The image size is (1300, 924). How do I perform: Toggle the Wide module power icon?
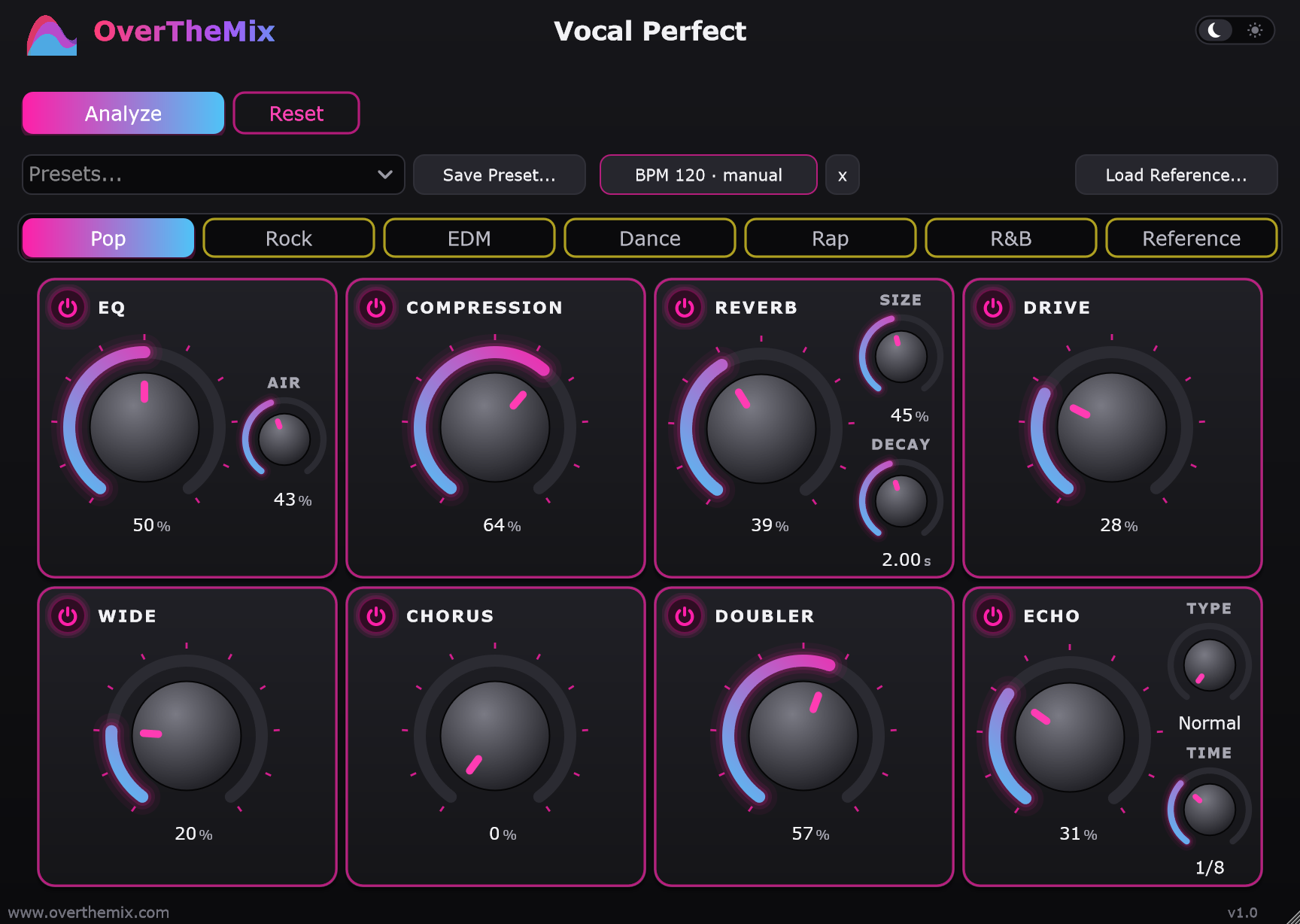[68, 616]
